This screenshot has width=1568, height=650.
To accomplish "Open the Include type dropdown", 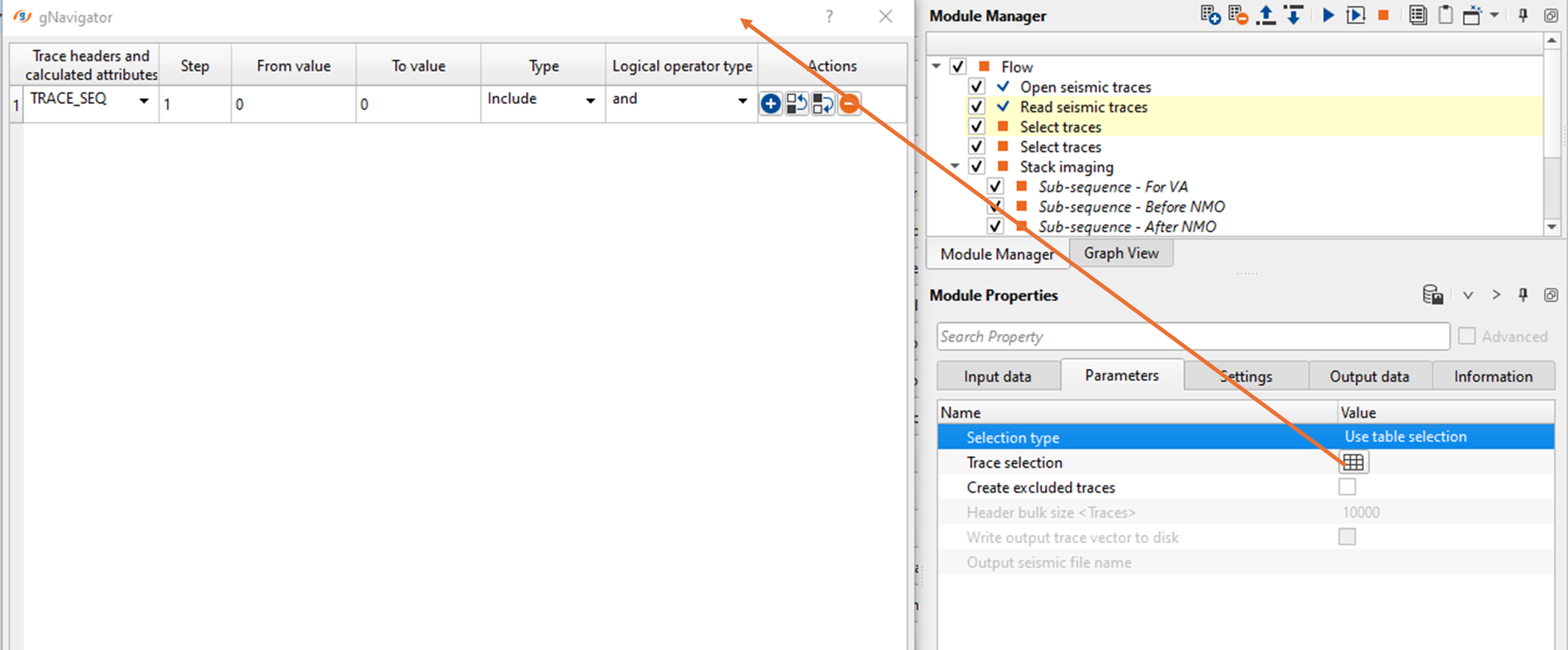I will coord(590,101).
